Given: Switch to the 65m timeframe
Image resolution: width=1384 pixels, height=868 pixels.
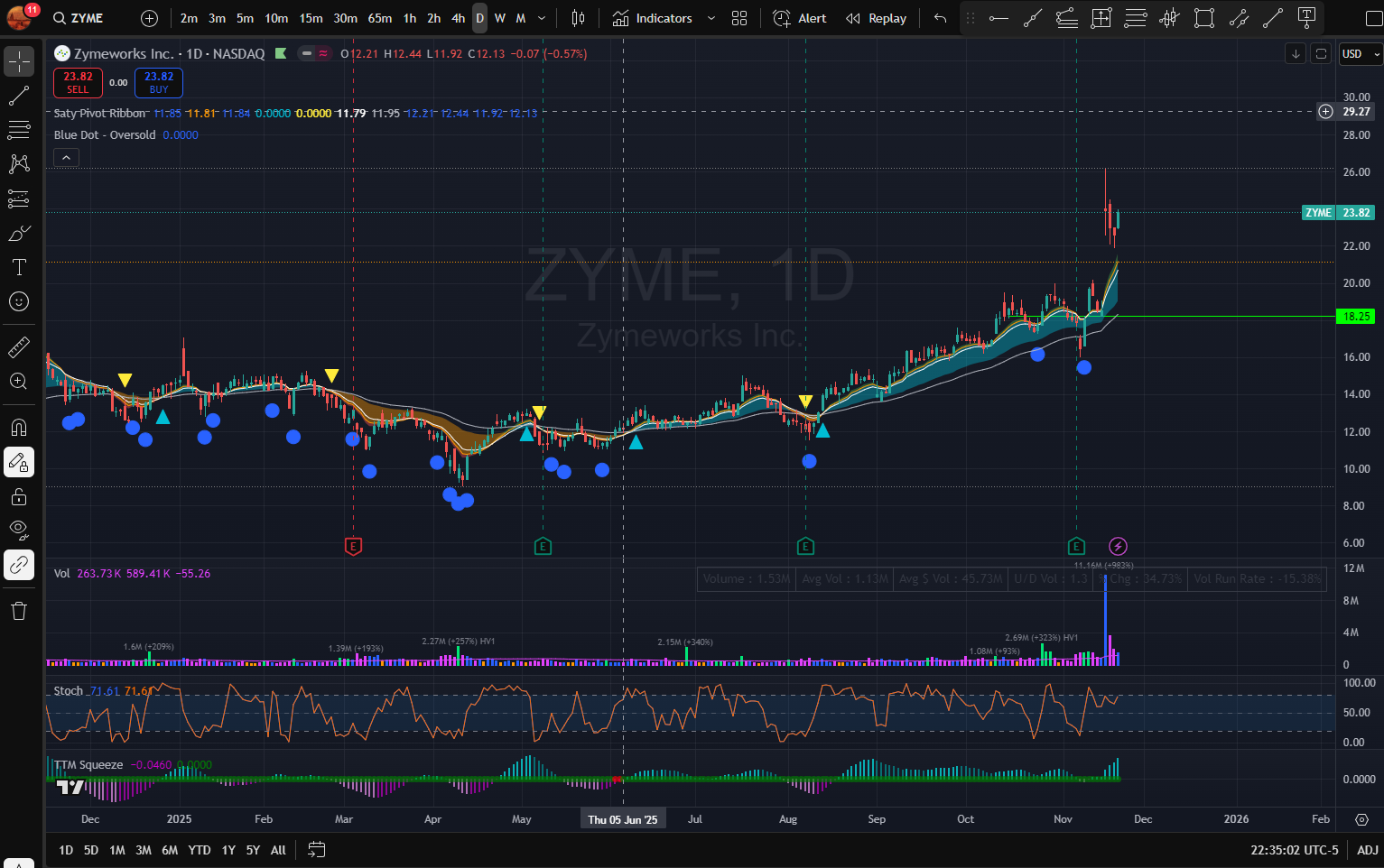Looking at the screenshot, I should pyautogui.click(x=379, y=18).
